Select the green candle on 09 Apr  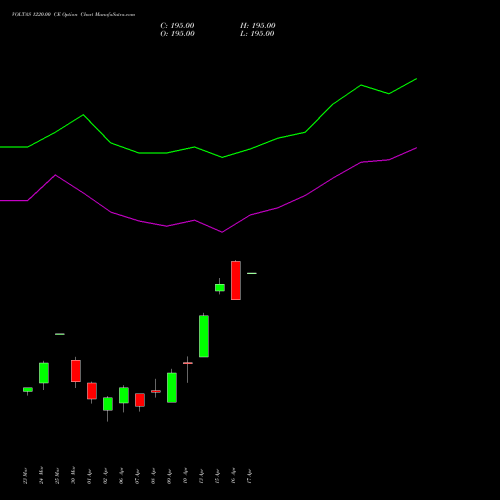coord(172,387)
